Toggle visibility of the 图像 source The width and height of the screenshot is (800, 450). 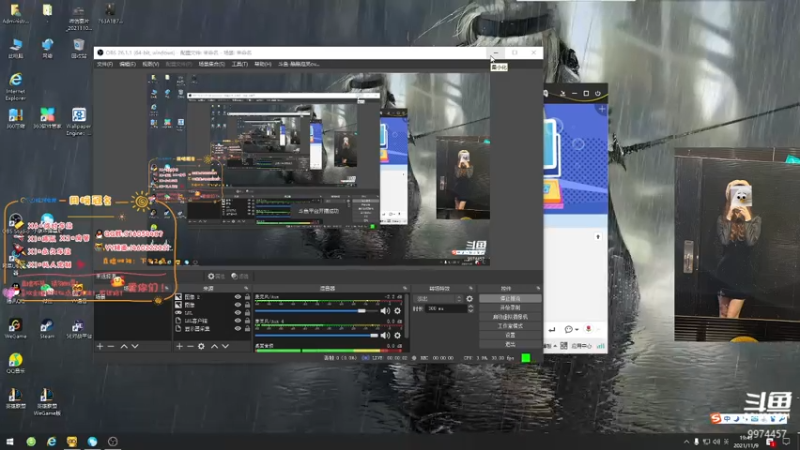pyautogui.click(x=238, y=305)
